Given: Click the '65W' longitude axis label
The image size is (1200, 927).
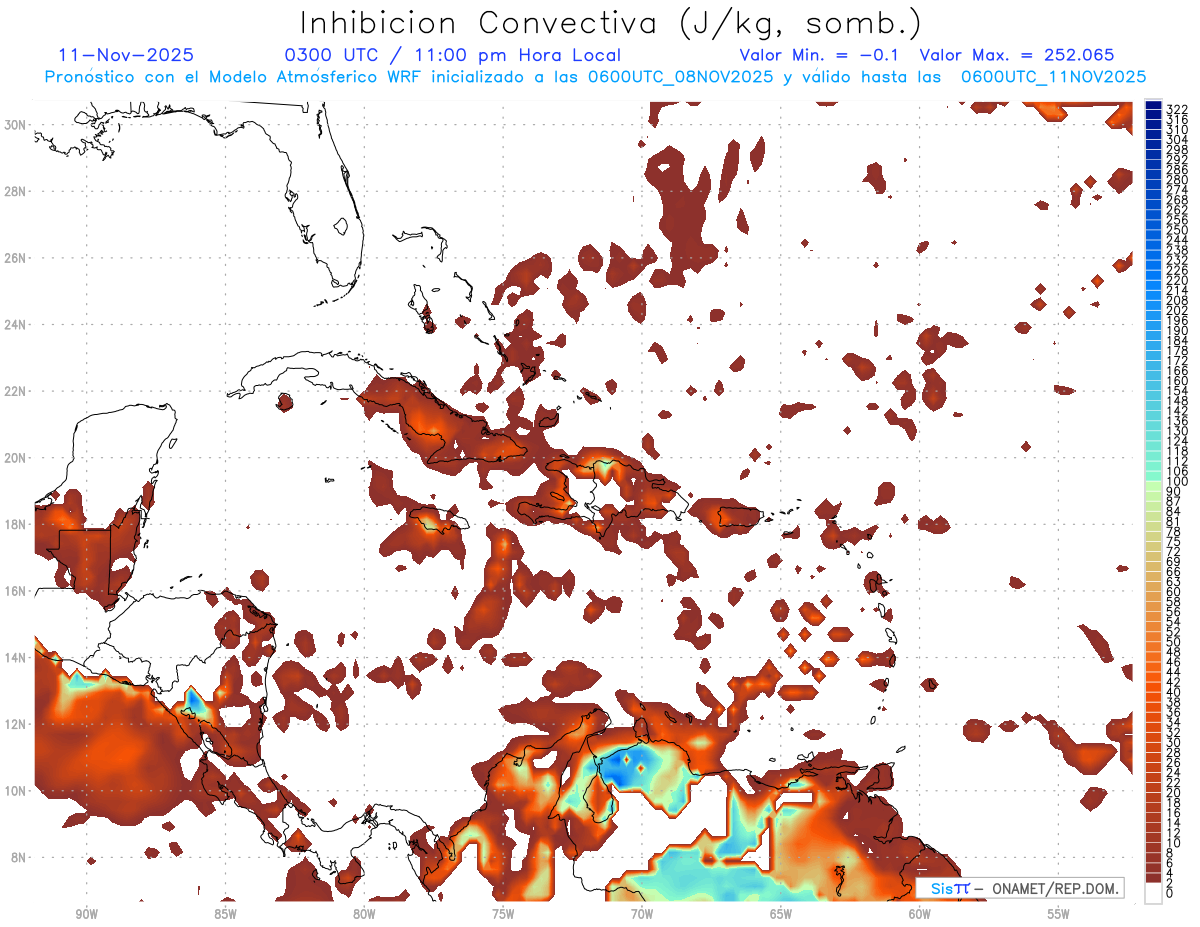Looking at the screenshot, I should click(x=781, y=913).
